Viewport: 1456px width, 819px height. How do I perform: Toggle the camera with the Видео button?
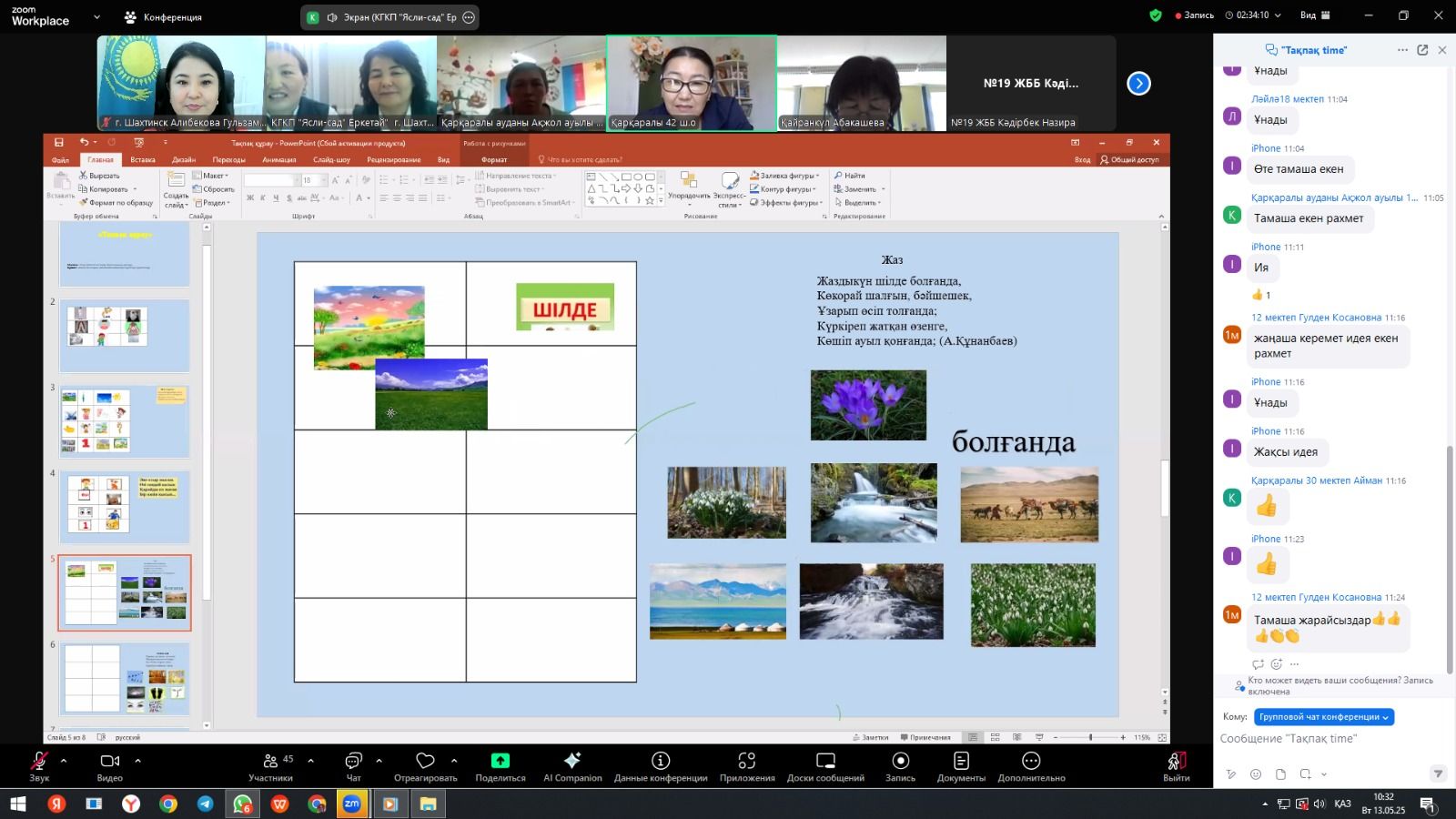[109, 765]
